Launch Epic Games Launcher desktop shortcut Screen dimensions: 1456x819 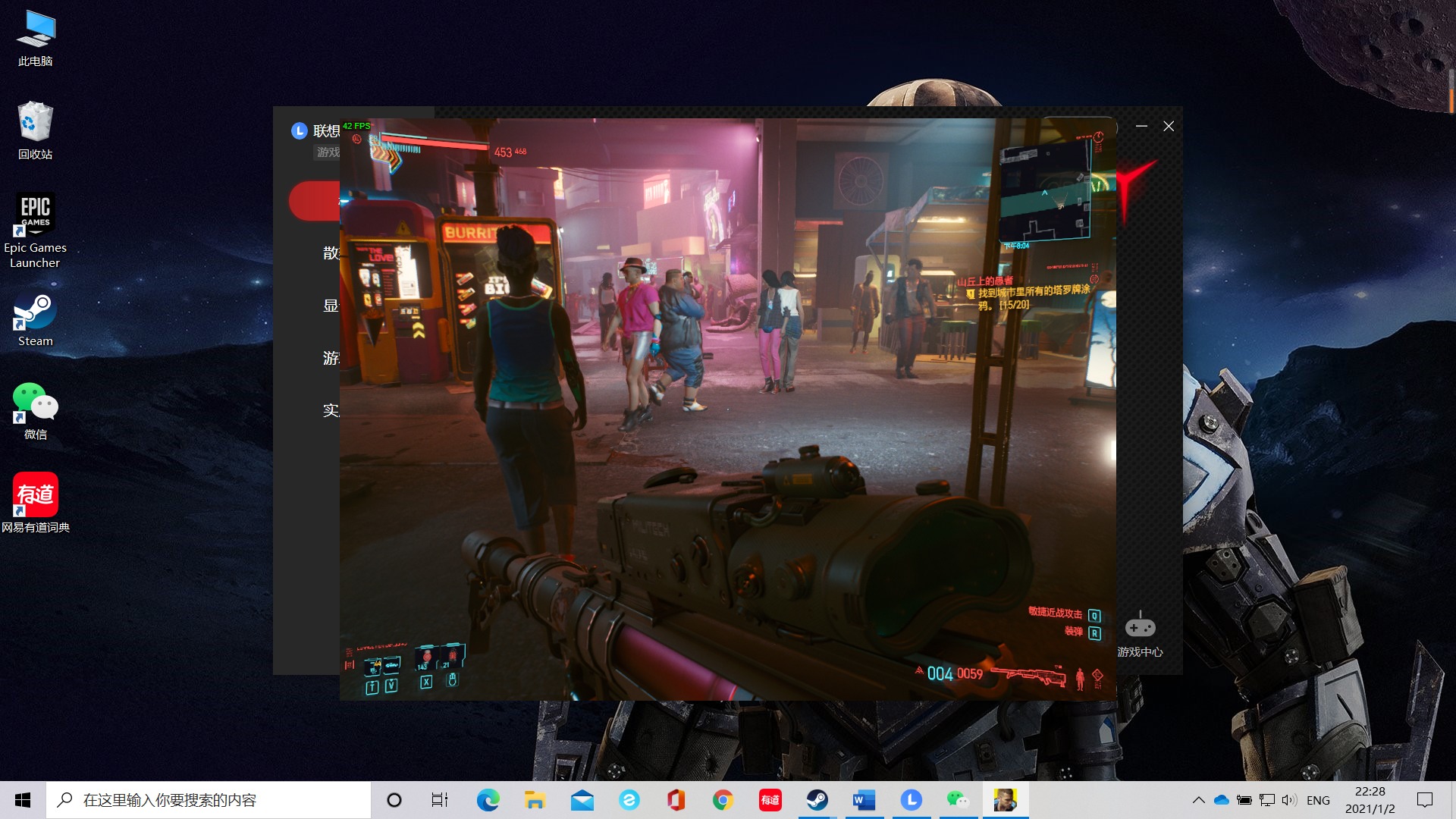[36, 231]
